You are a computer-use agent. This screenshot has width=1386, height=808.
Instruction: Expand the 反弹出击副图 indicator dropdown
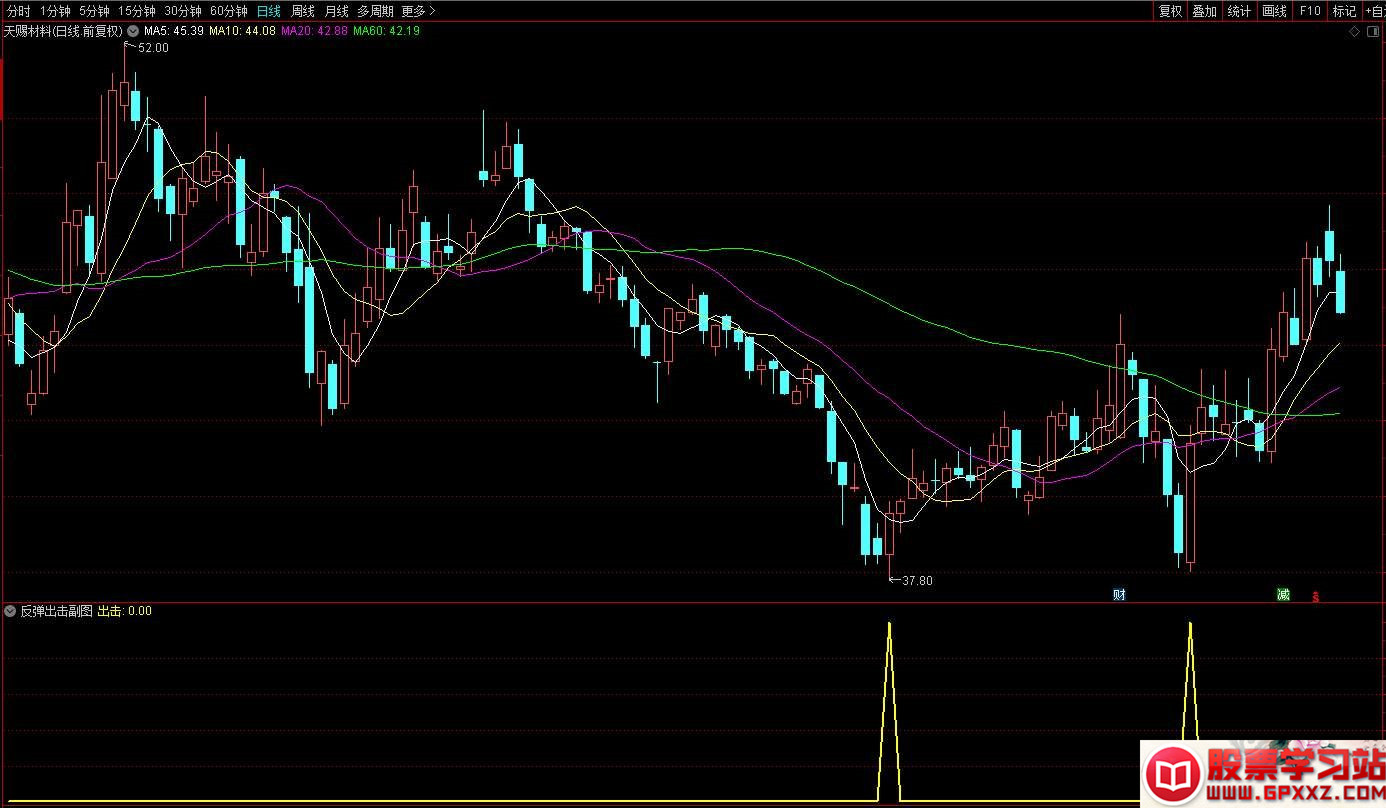coord(10,610)
